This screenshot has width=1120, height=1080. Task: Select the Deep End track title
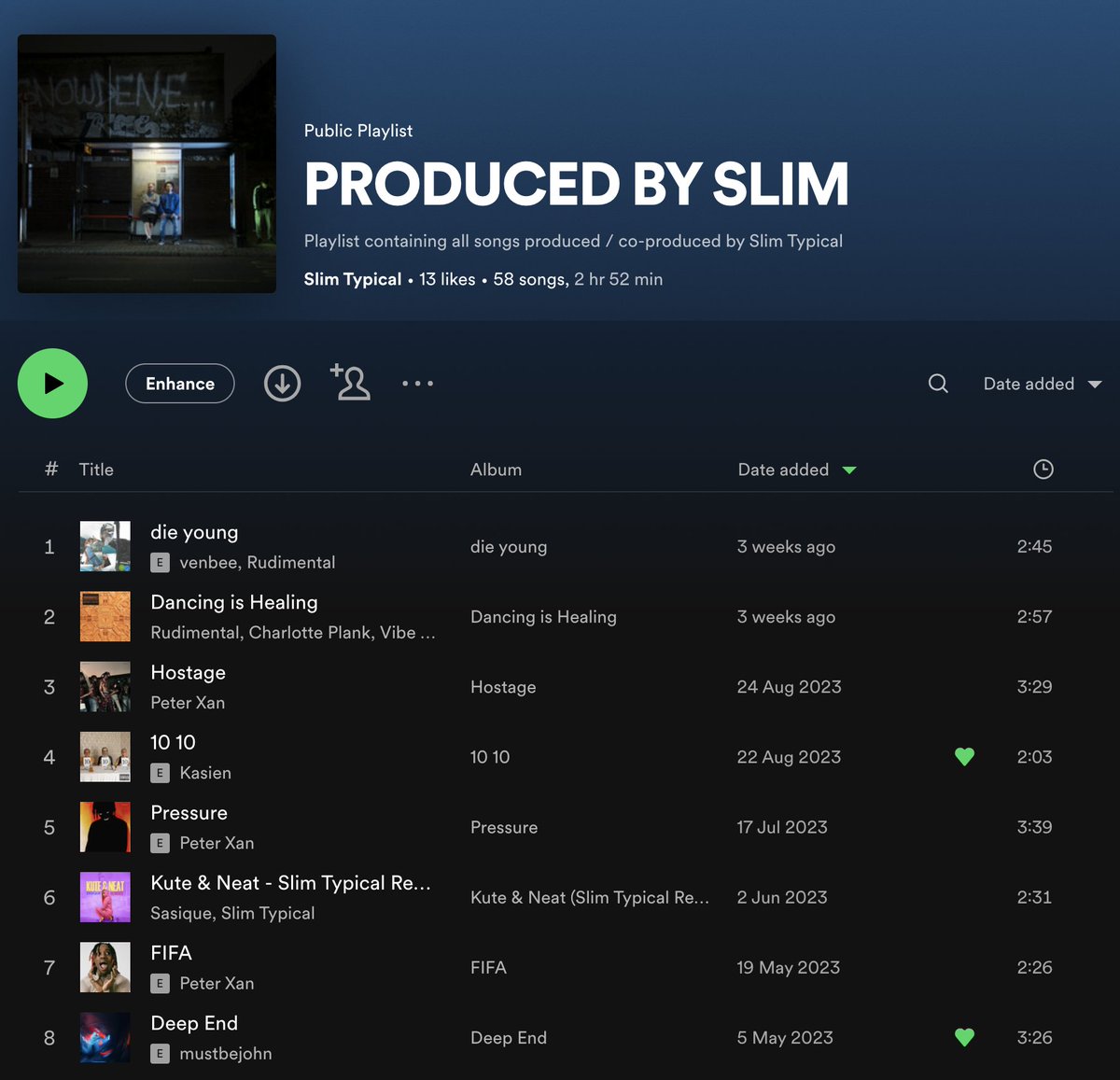(x=194, y=1023)
